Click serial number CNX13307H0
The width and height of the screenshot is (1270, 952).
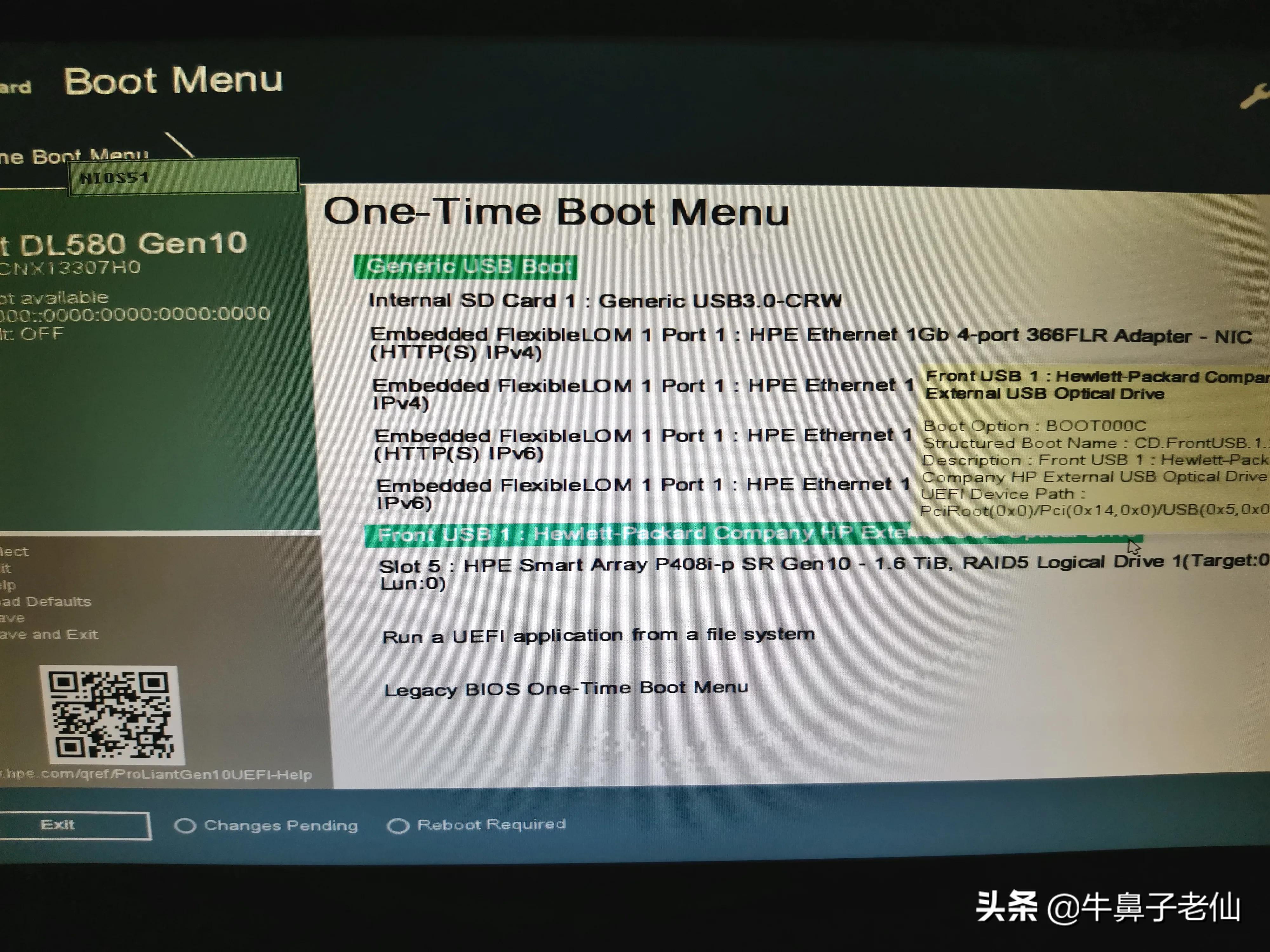click(70, 268)
